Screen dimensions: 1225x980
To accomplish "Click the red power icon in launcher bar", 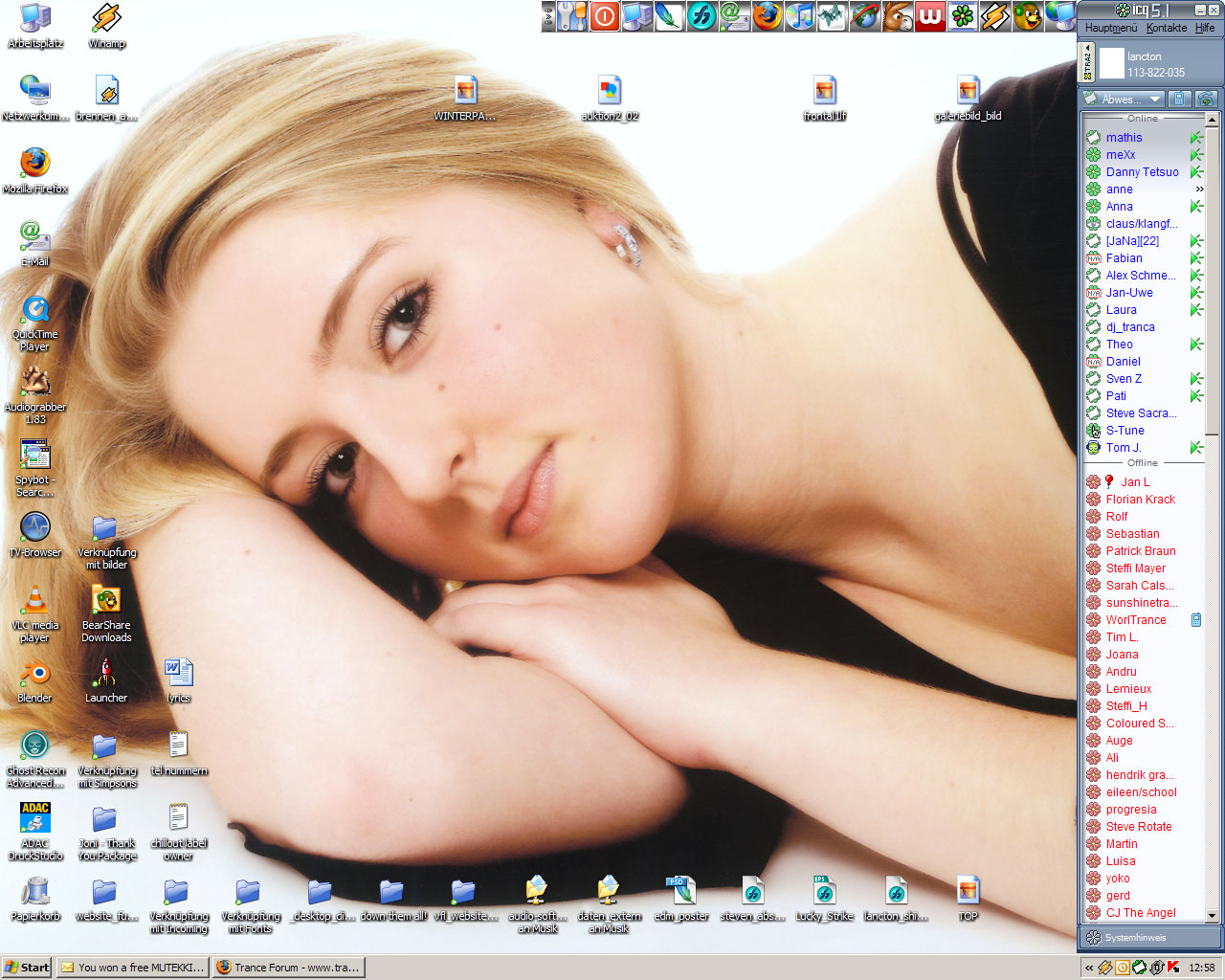I will pyautogui.click(x=604, y=16).
